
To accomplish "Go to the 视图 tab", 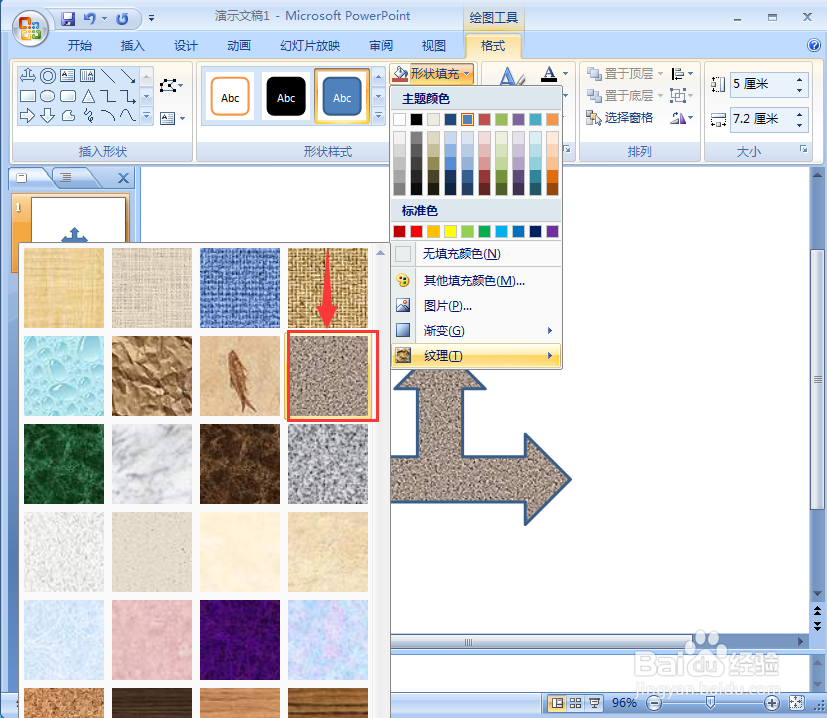I will (434, 46).
